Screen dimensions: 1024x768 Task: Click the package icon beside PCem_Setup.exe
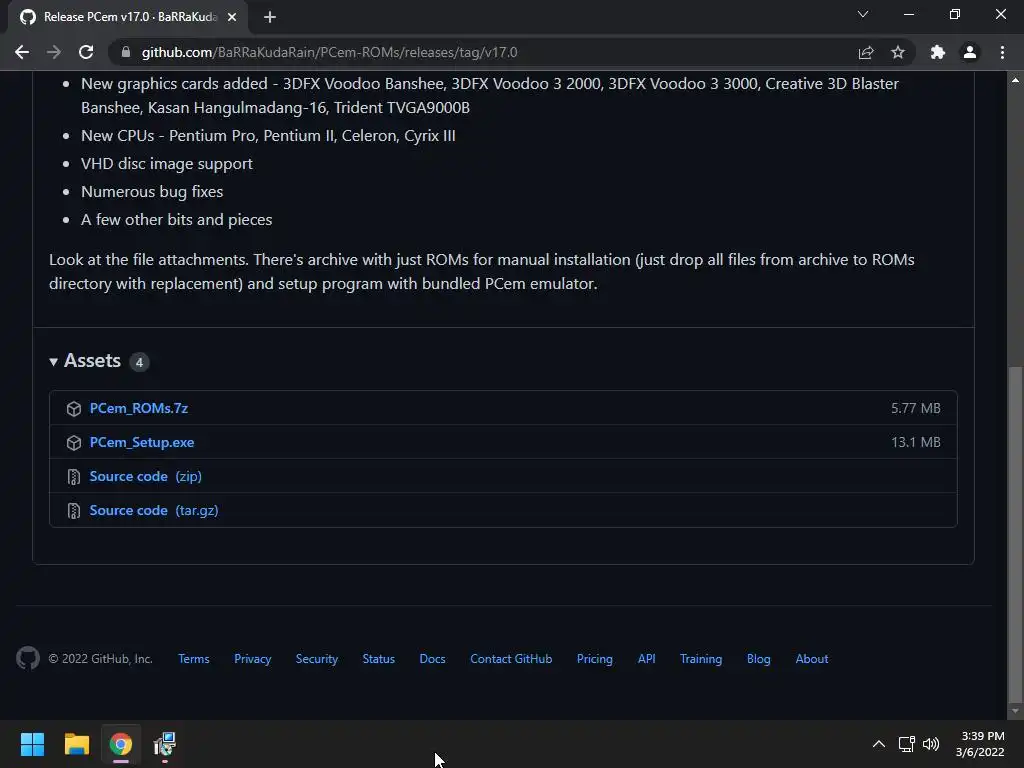click(x=74, y=443)
